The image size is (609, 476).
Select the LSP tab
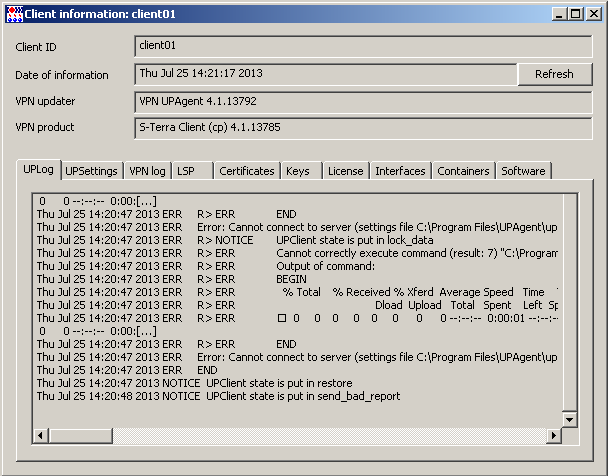pos(192,171)
